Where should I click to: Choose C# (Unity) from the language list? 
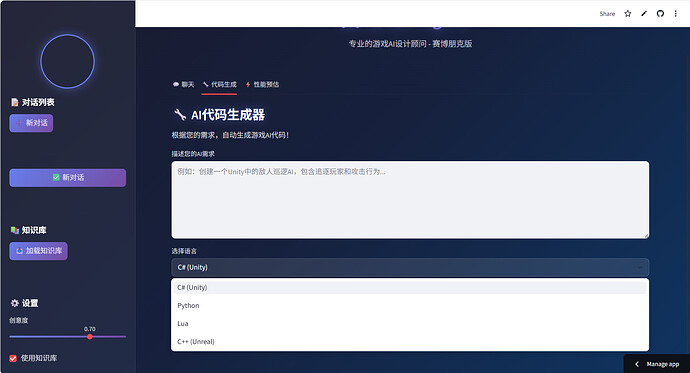coord(410,288)
